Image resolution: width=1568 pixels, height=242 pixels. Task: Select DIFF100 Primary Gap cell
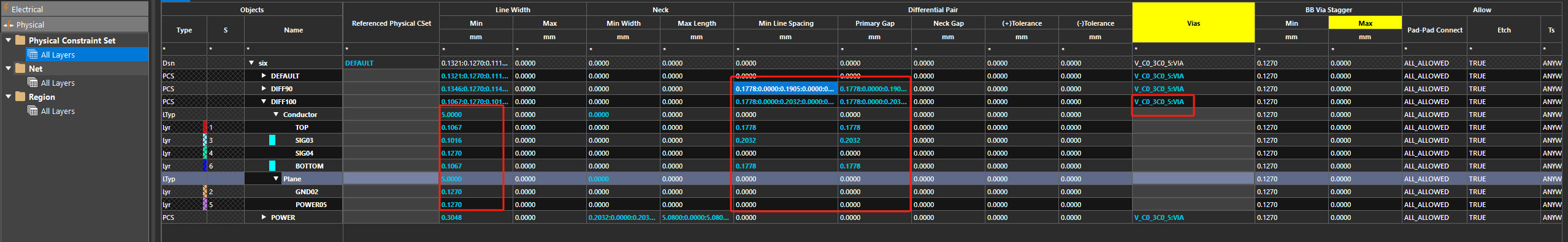pyautogui.click(x=874, y=101)
